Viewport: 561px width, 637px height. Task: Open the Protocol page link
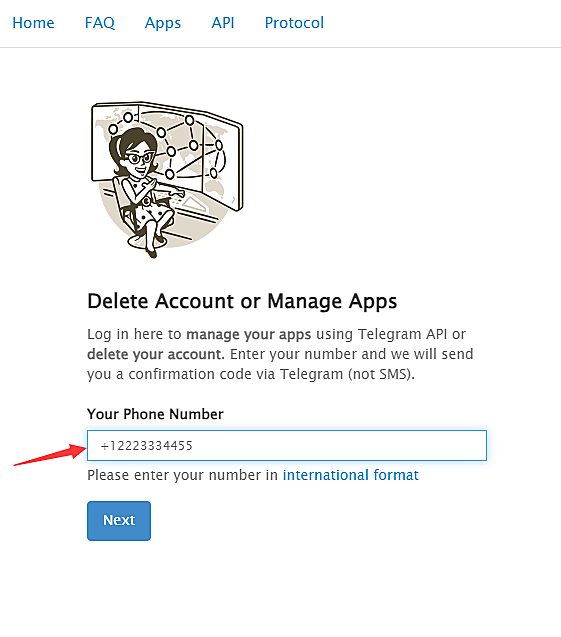click(294, 23)
